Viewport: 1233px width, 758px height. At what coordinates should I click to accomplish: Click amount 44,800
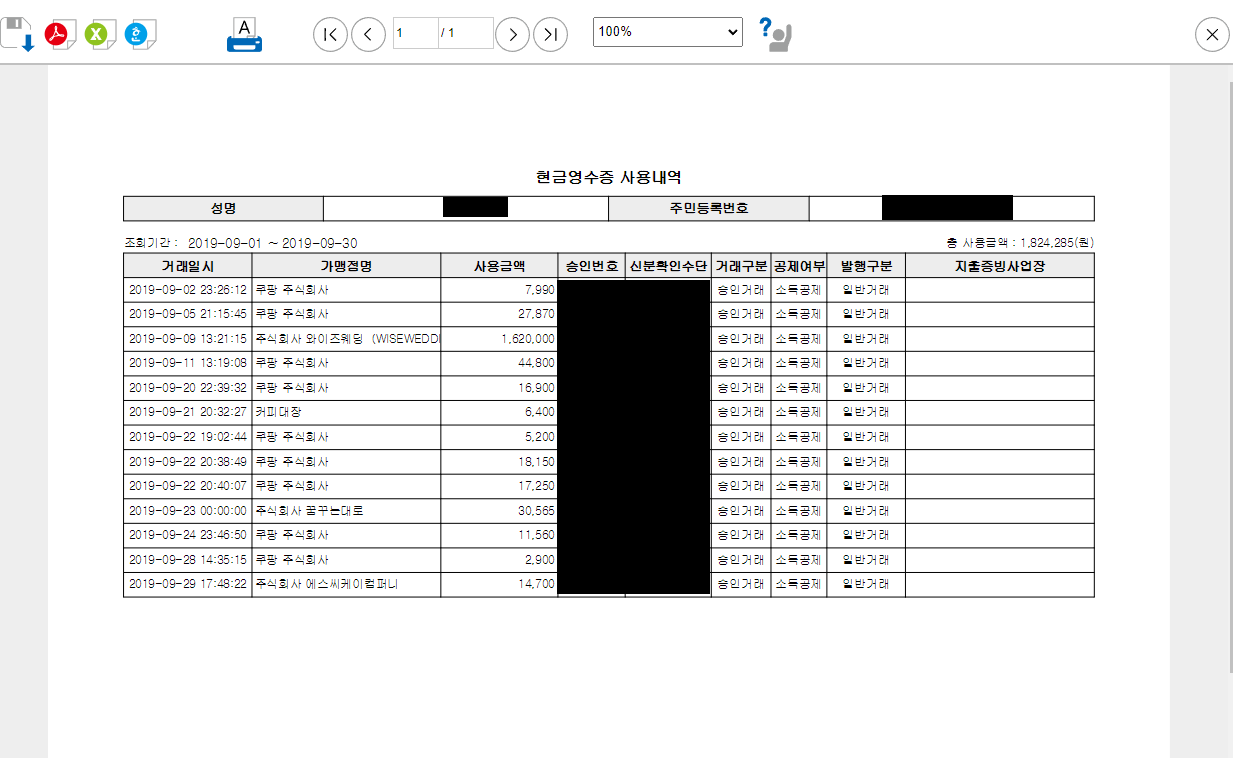[536, 363]
